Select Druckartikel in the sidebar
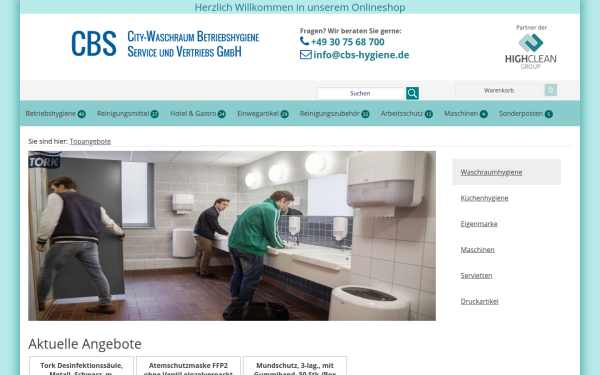This screenshot has width=600, height=375. [x=479, y=301]
